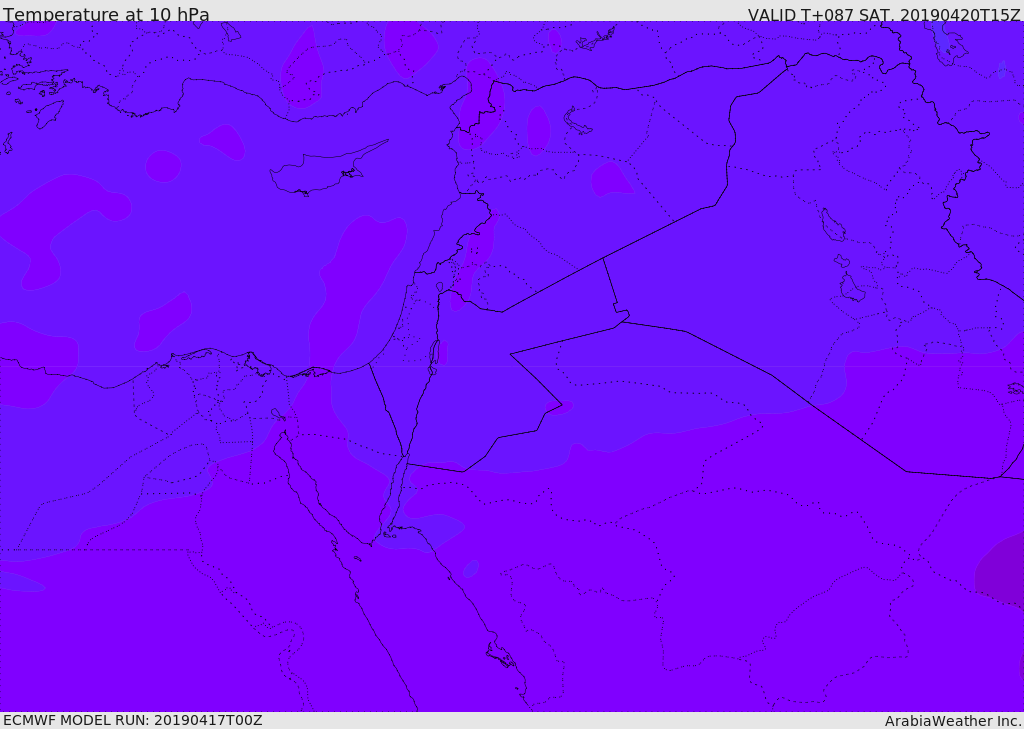Click the 'Temperature at 10 hPa' title text
Image resolution: width=1024 pixels, height=729 pixels.
(106, 14)
